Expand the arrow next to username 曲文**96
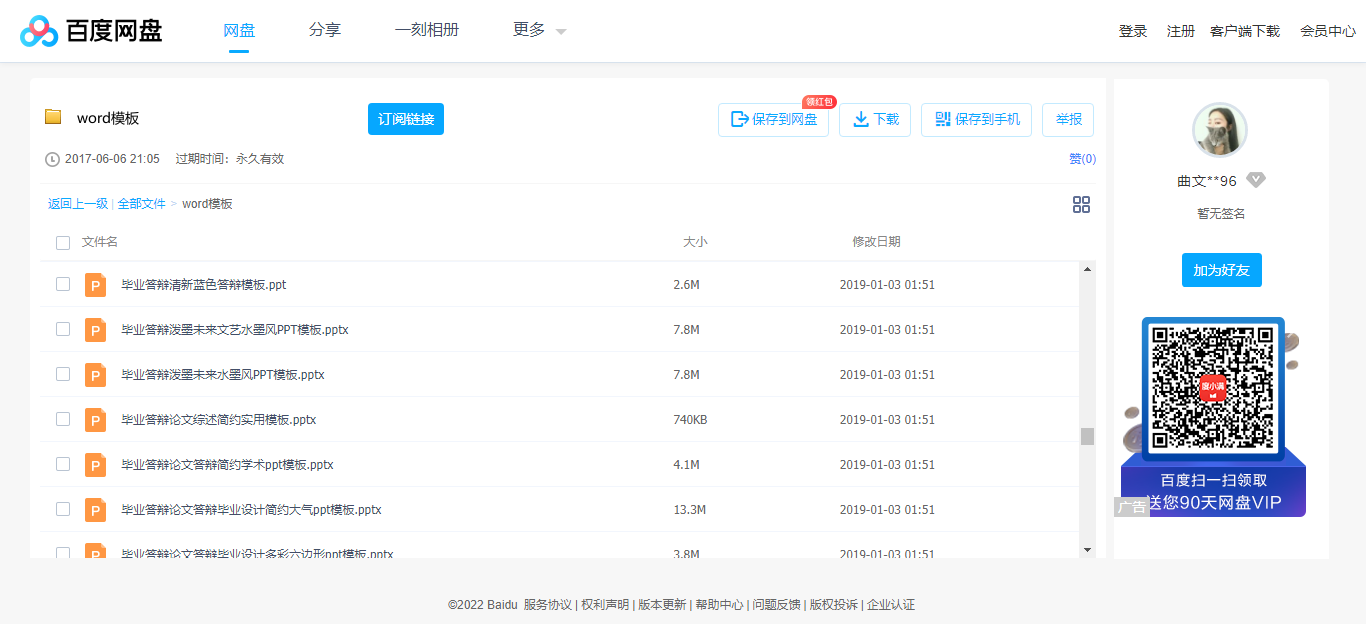 point(1256,179)
